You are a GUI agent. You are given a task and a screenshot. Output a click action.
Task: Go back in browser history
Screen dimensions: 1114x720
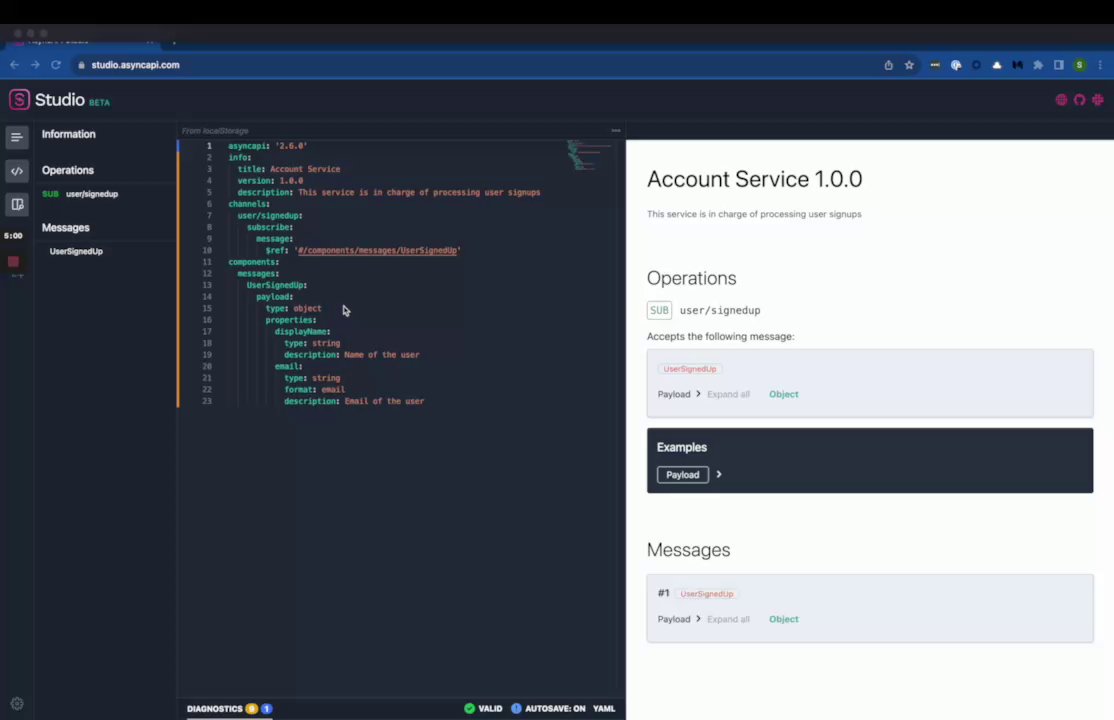[x=14, y=65]
